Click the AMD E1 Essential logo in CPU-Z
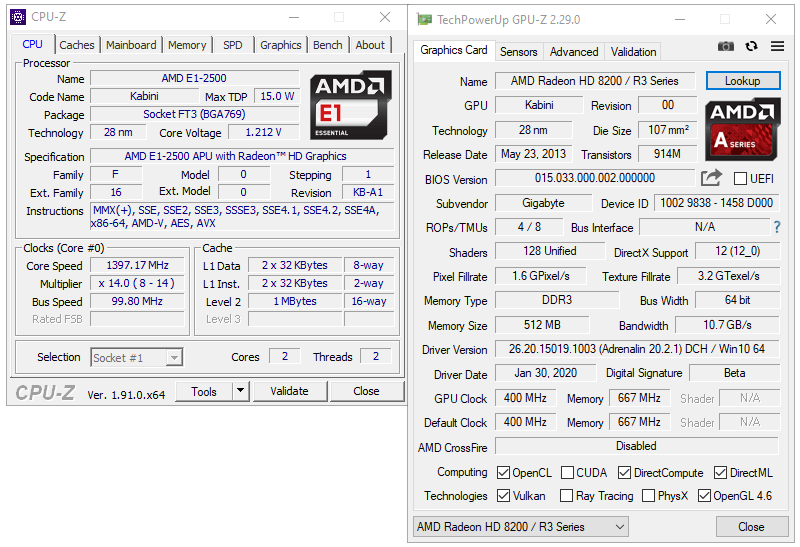 click(351, 105)
